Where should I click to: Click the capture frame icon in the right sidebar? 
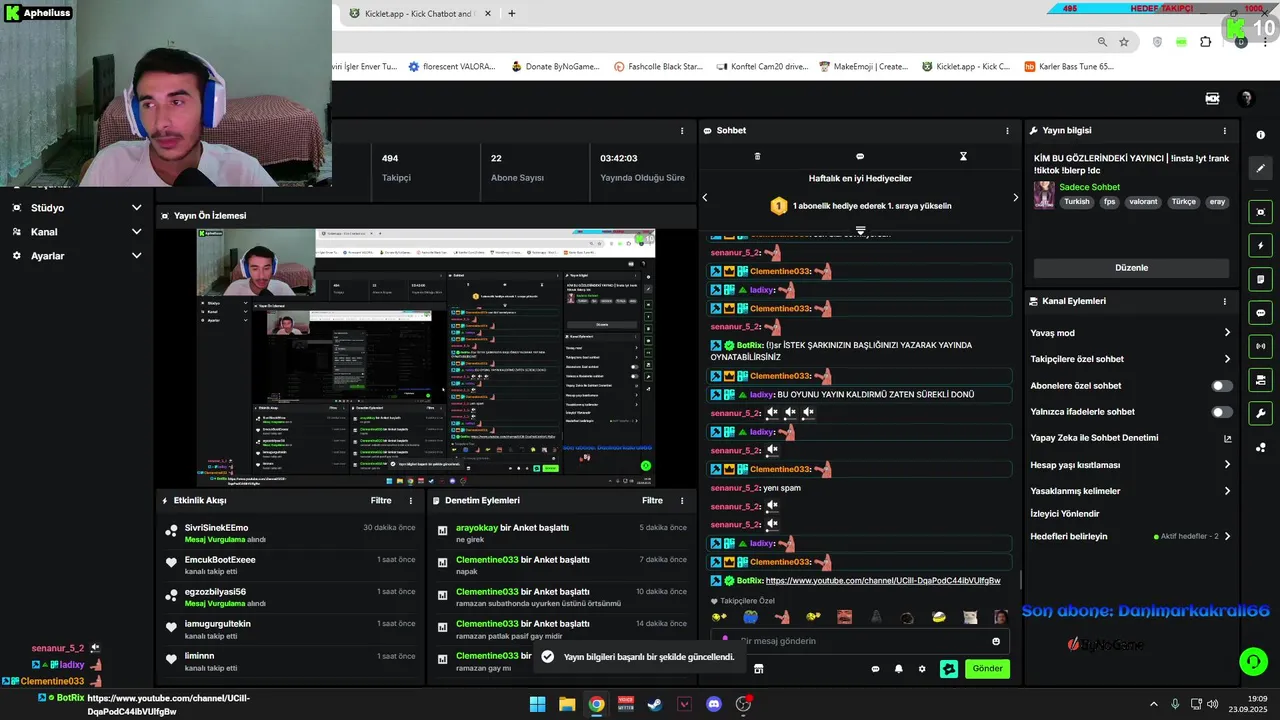(1260, 212)
